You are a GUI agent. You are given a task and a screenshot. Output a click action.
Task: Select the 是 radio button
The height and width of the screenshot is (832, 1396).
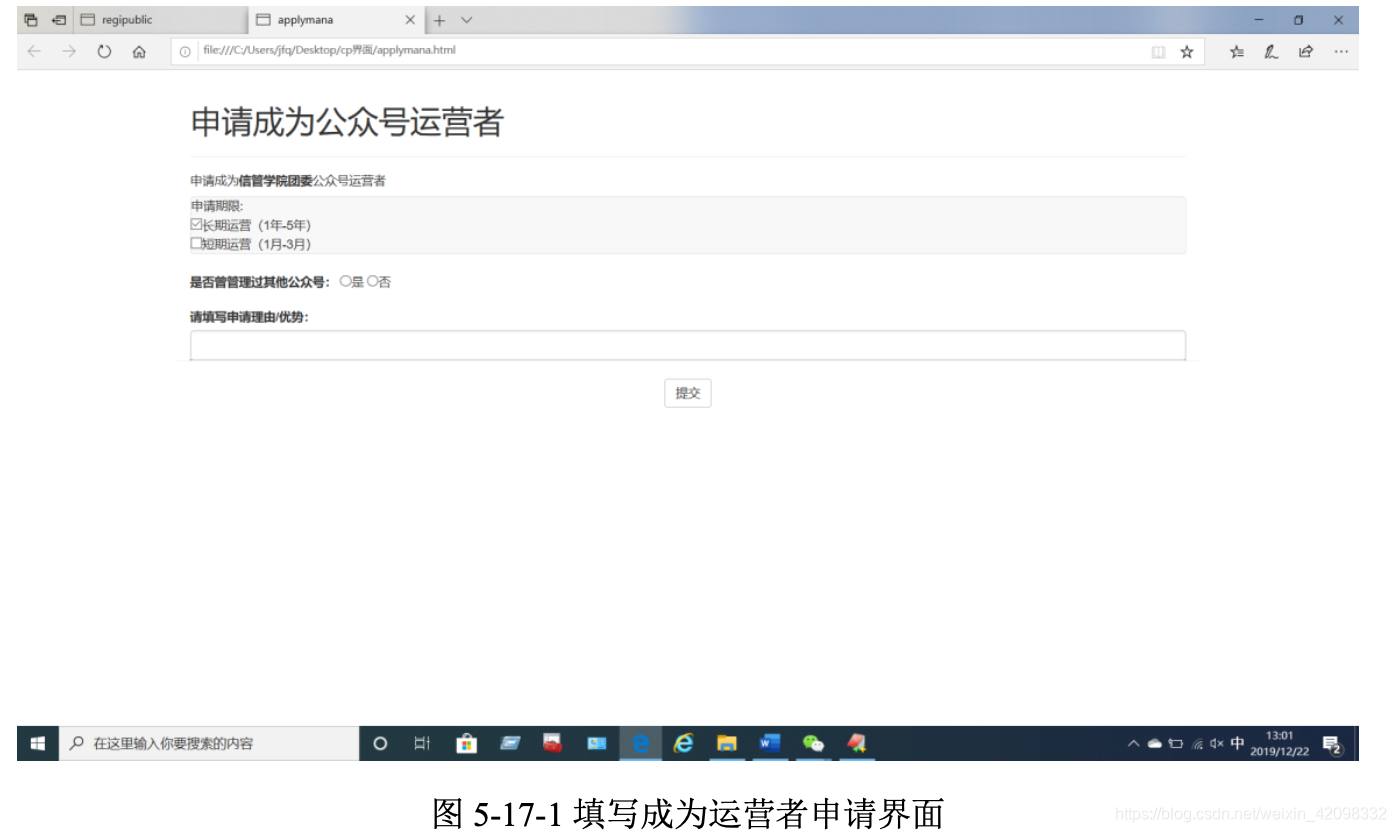(x=345, y=282)
